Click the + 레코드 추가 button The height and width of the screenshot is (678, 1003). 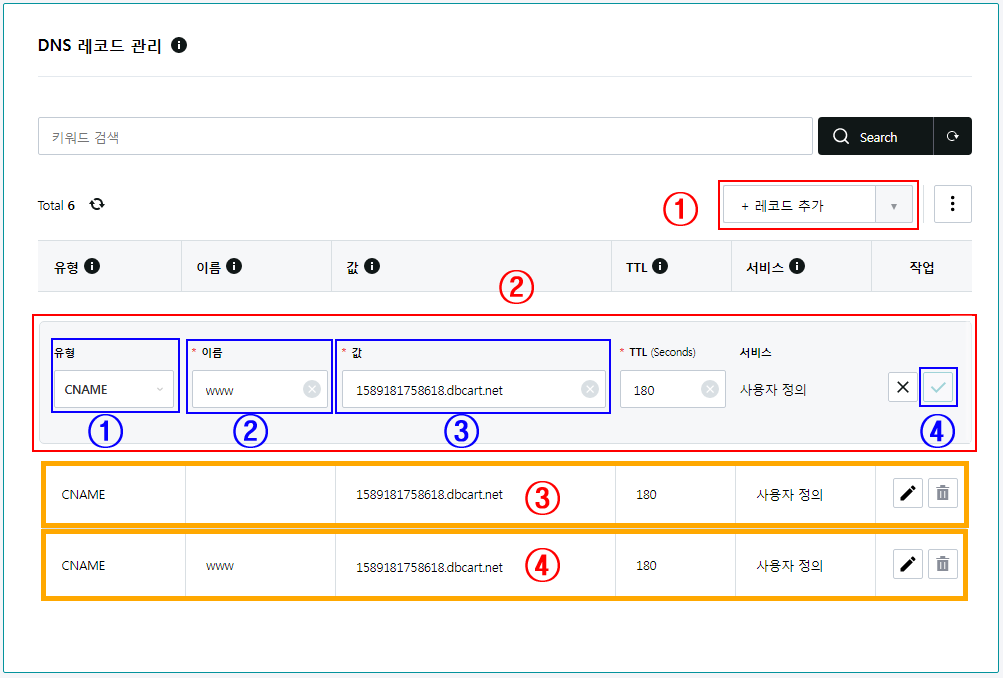point(798,205)
